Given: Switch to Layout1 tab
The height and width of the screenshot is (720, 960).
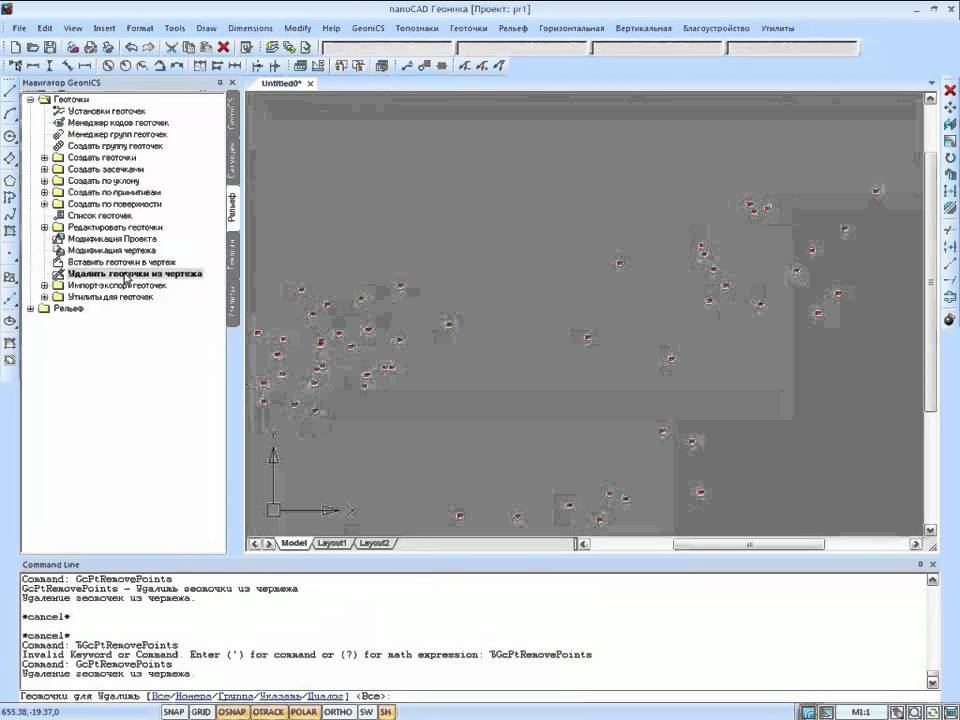Looking at the screenshot, I should coord(332,543).
